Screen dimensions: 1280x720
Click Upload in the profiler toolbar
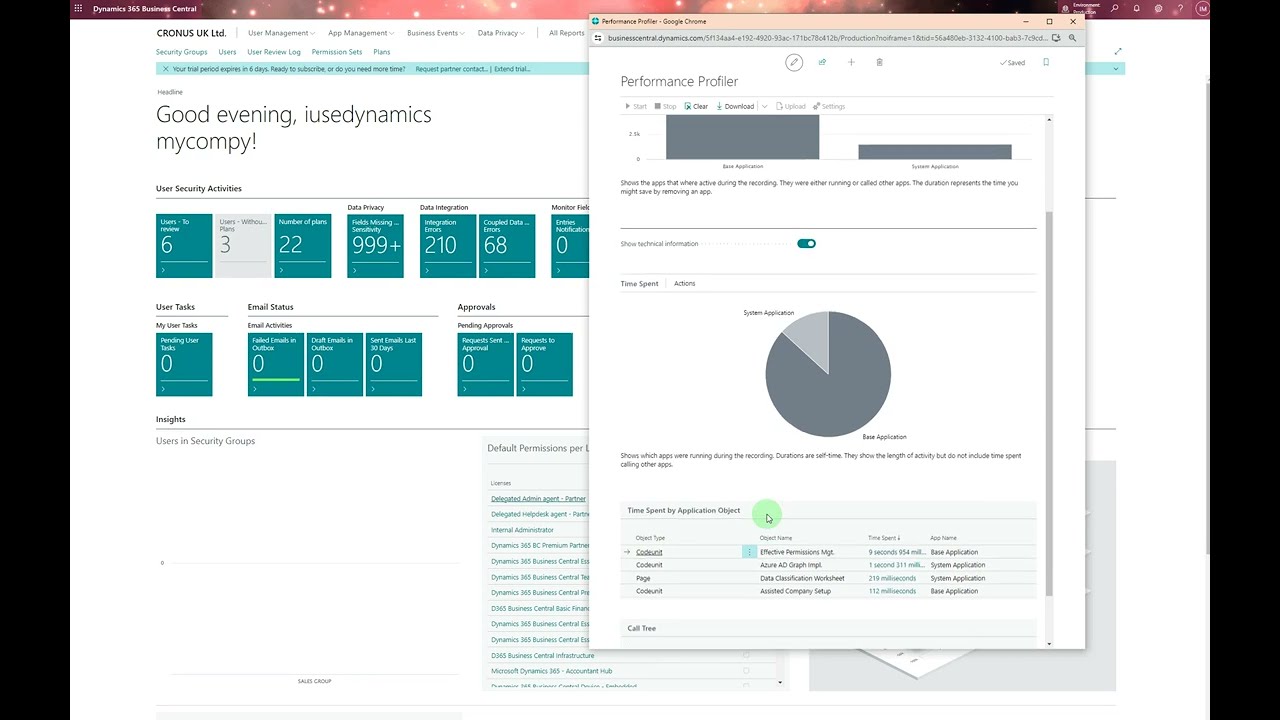coord(791,106)
